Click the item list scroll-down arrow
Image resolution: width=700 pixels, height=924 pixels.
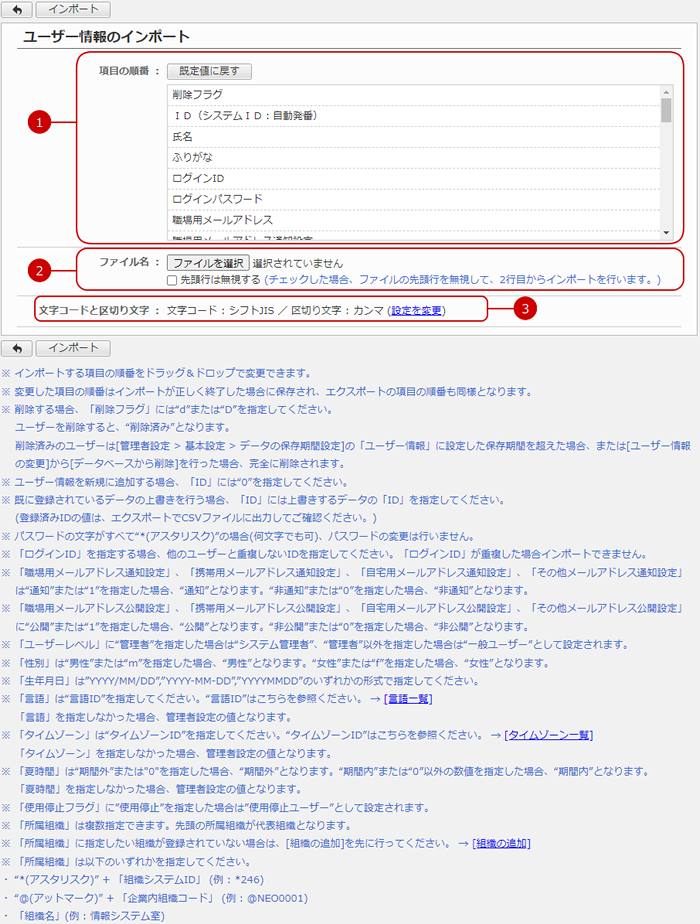click(666, 233)
